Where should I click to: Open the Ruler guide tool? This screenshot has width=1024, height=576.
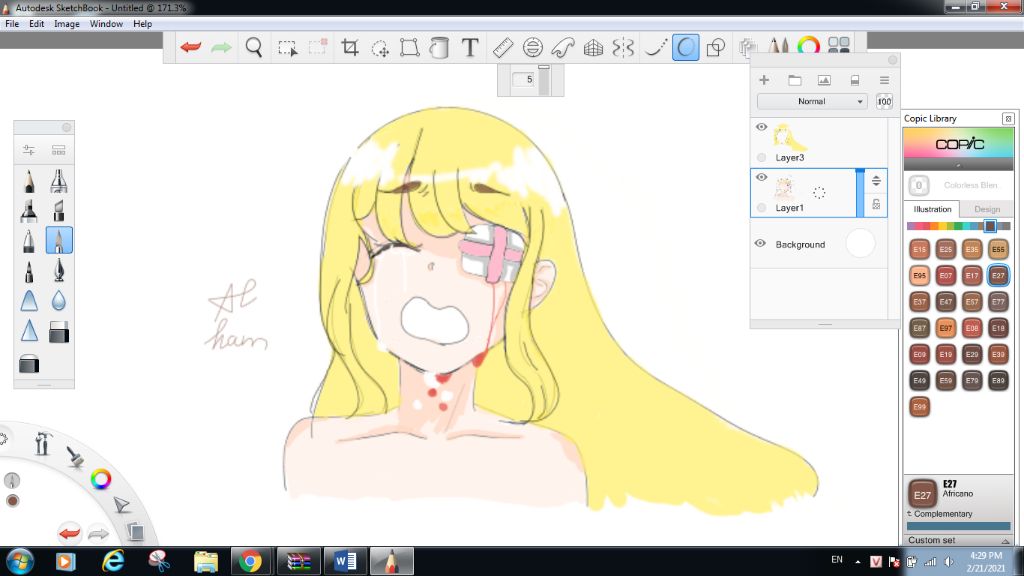502,47
